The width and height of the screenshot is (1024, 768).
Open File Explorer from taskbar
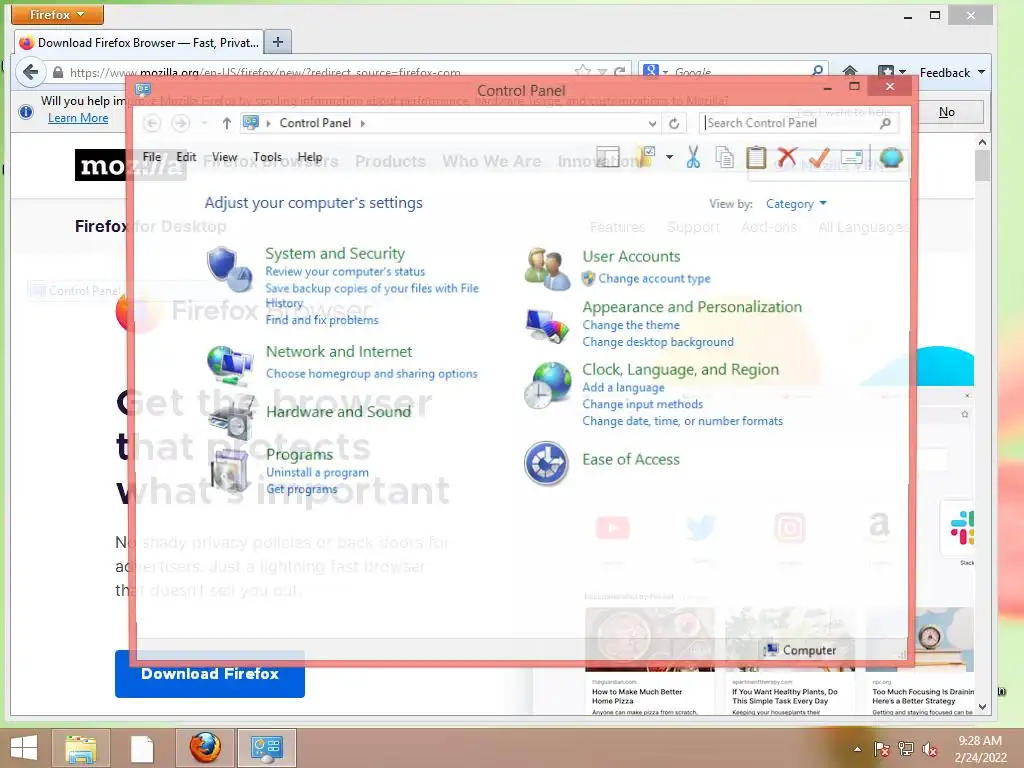[x=81, y=747]
